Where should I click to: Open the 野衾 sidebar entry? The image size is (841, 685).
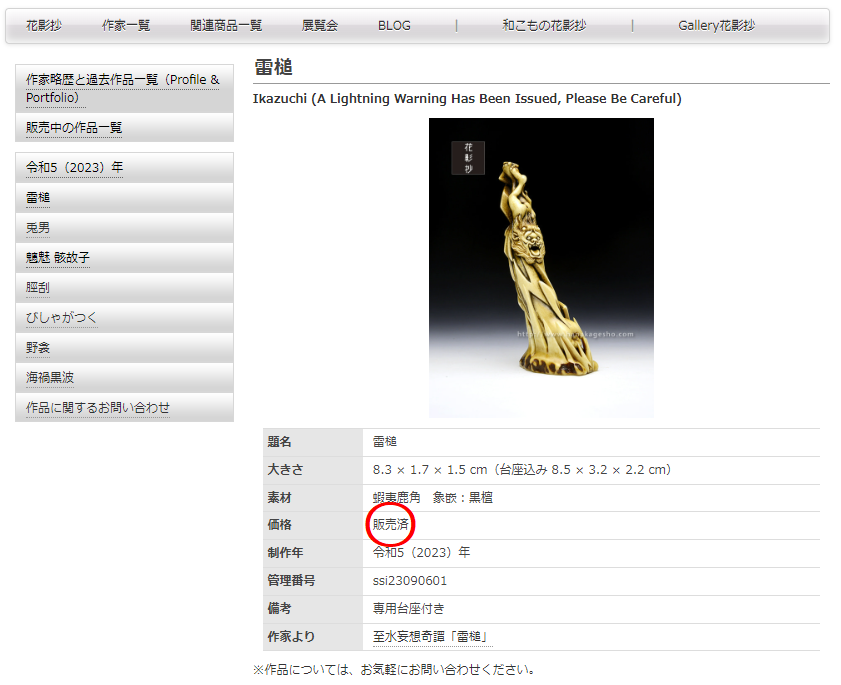[x=38, y=348]
